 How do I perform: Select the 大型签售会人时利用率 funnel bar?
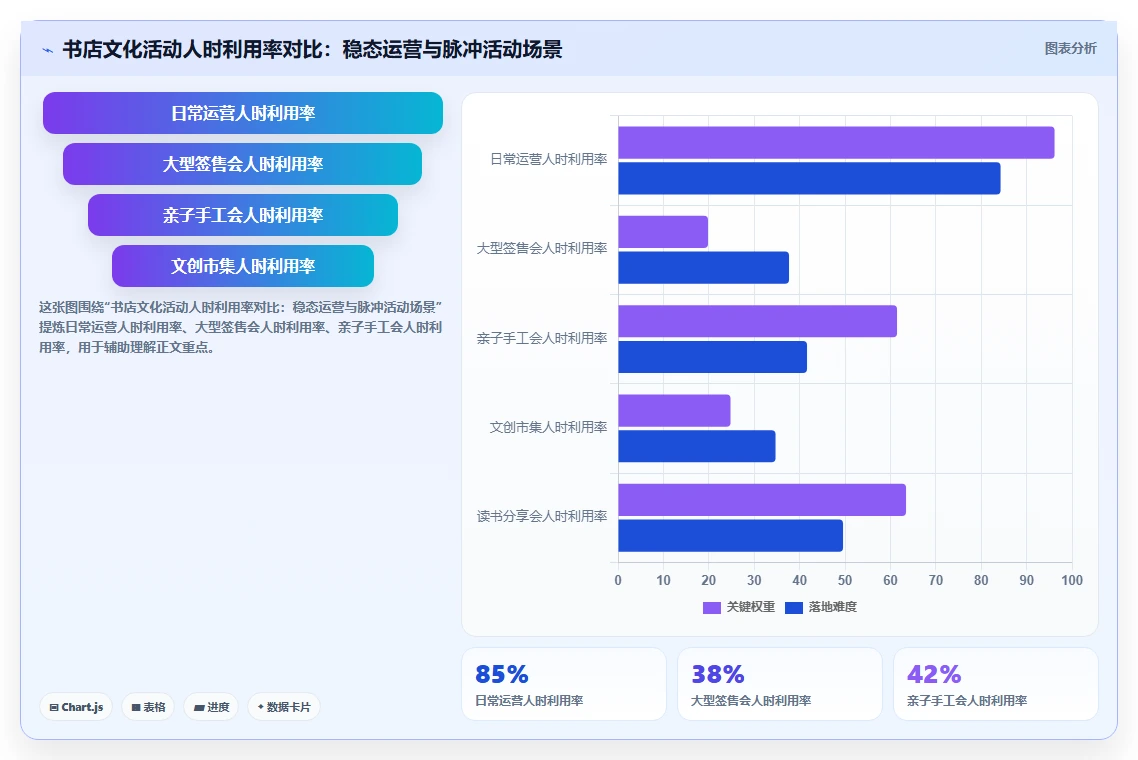click(242, 164)
